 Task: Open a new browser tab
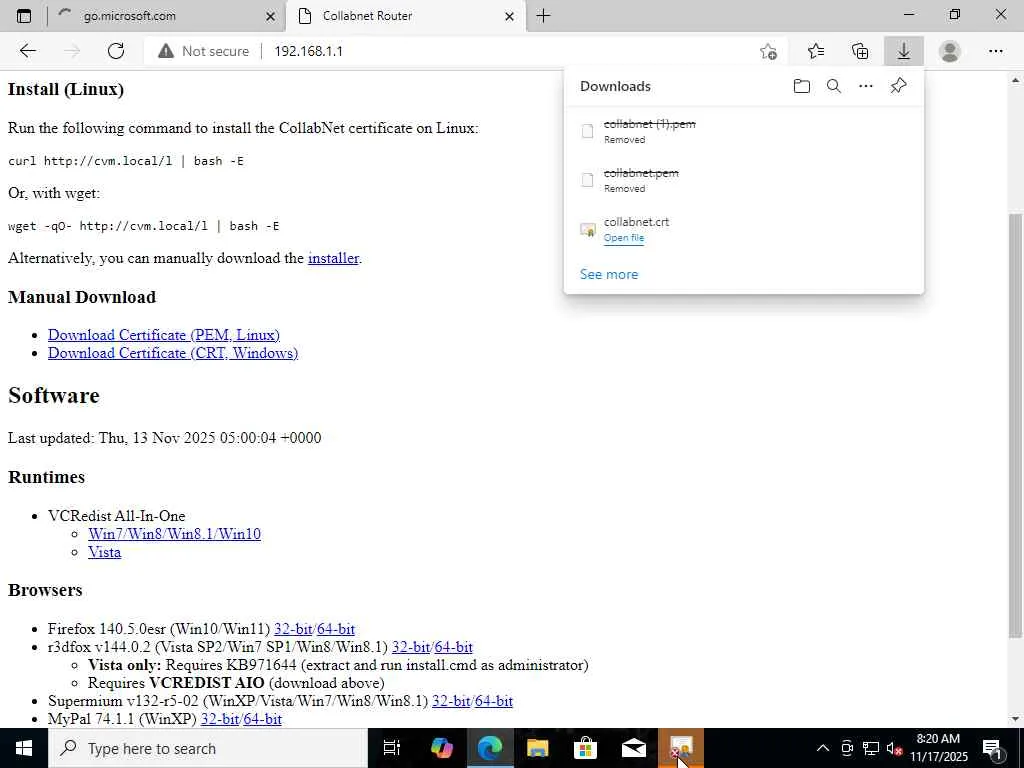coord(543,16)
